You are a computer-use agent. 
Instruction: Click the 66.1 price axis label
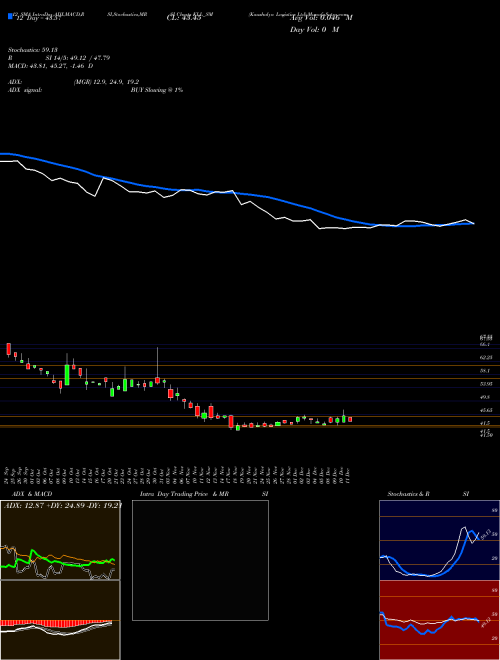[x=485, y=344]
